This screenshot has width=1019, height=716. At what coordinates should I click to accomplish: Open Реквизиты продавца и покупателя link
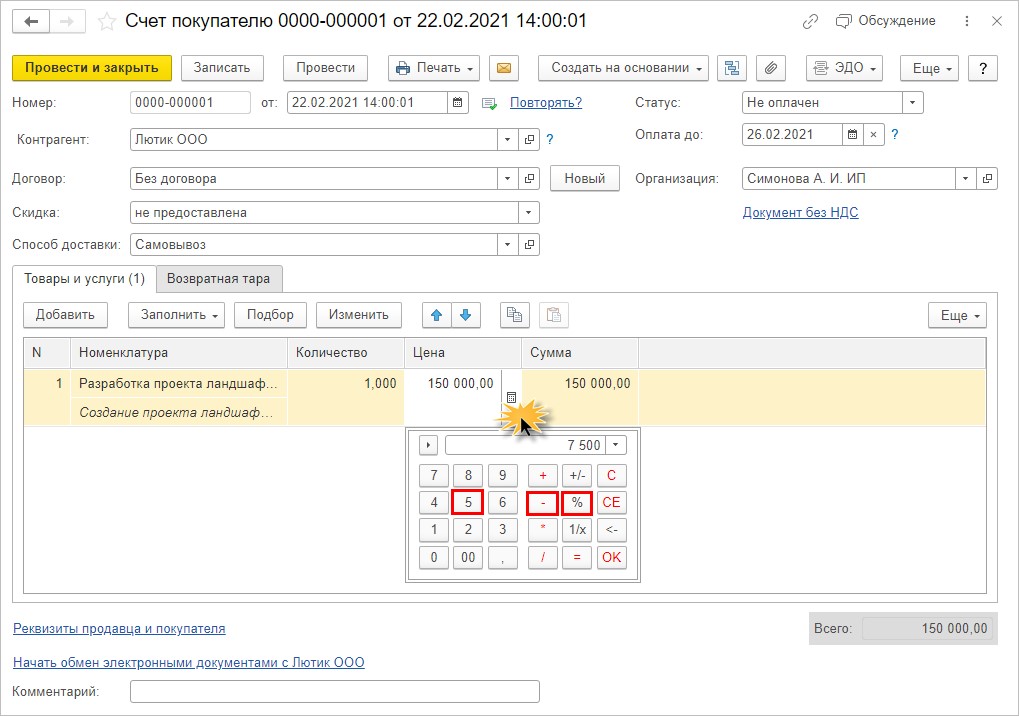coord(119,629)
